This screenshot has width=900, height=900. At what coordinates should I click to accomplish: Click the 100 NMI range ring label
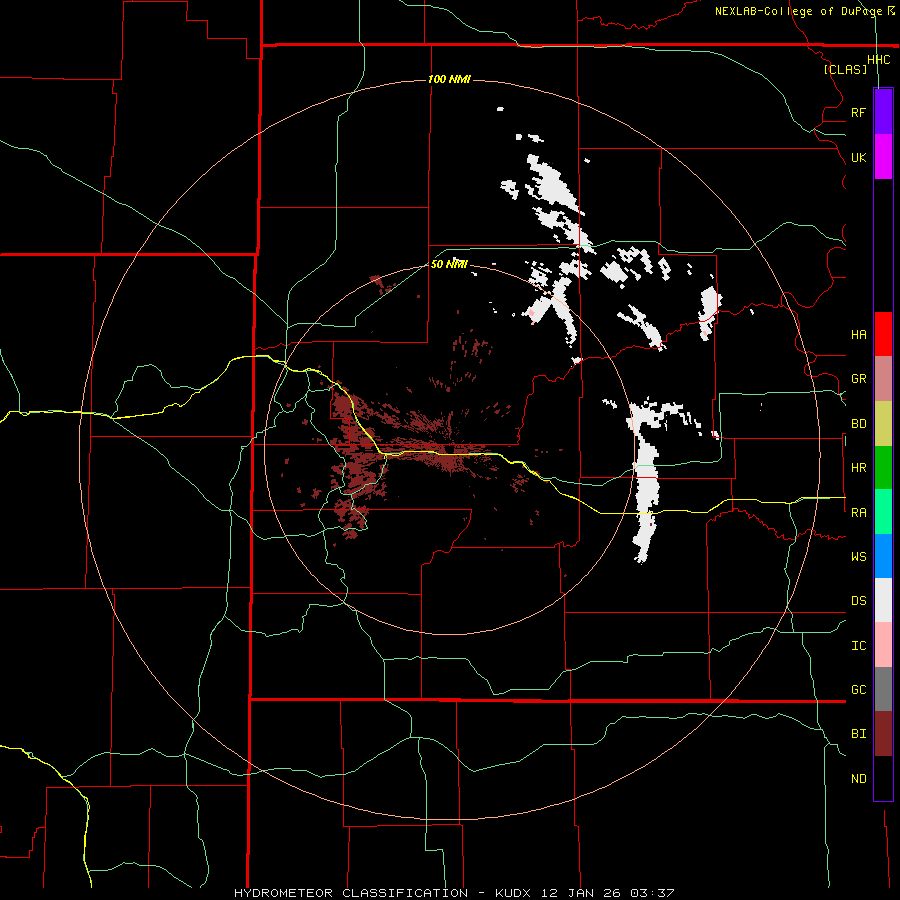tap(449, 79)
